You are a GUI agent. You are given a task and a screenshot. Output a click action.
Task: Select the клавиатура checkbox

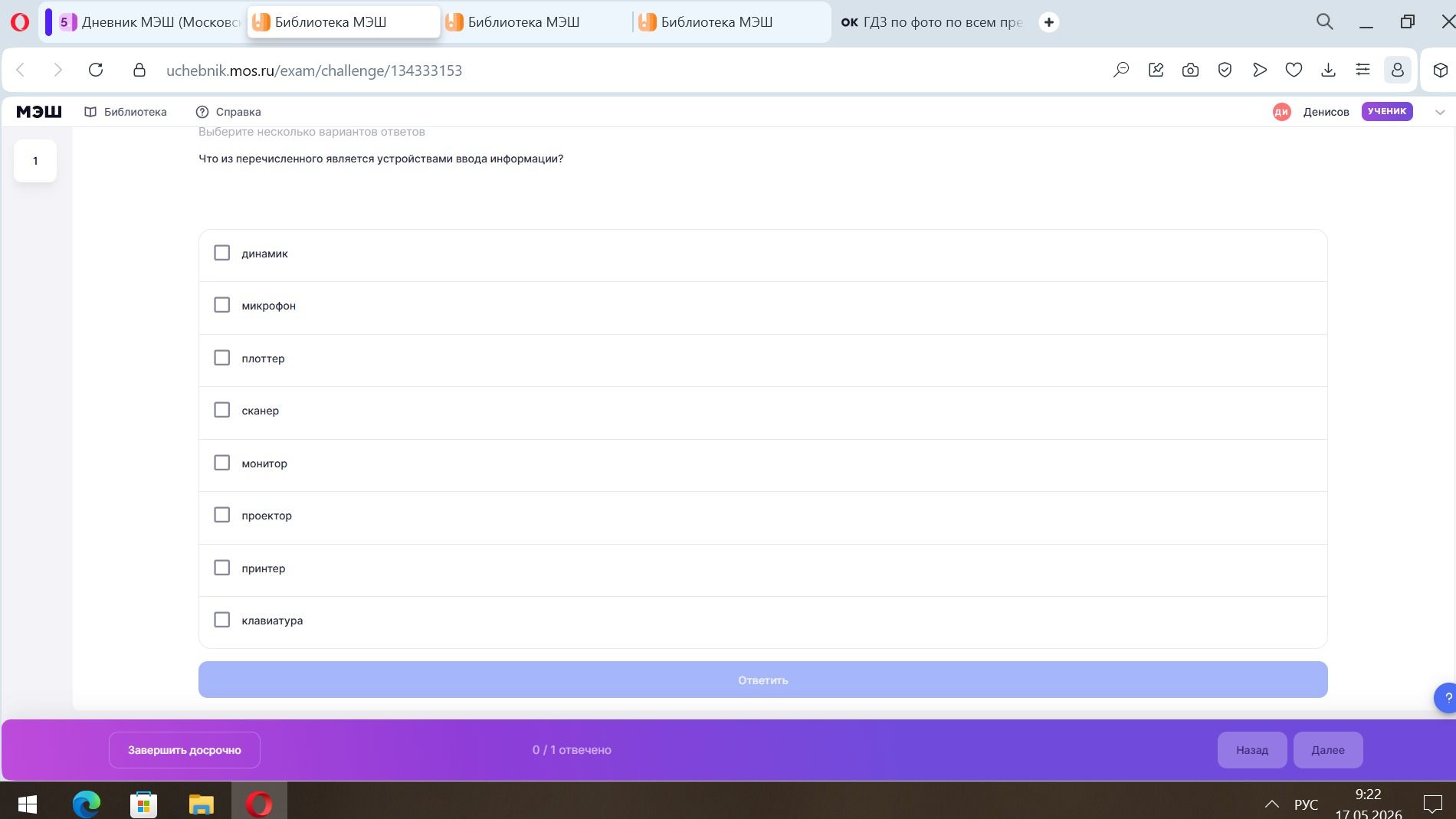tap(221, 620)
